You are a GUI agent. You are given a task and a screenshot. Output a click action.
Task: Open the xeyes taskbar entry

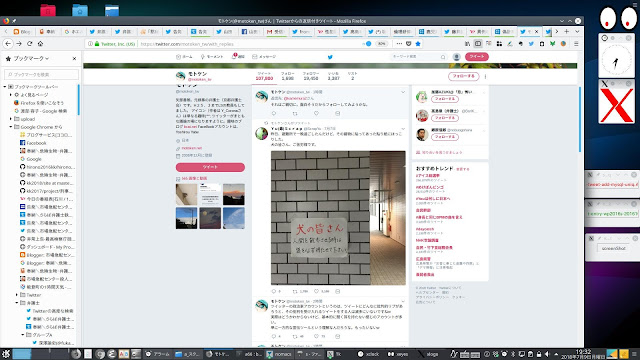[x=398, y=354]
